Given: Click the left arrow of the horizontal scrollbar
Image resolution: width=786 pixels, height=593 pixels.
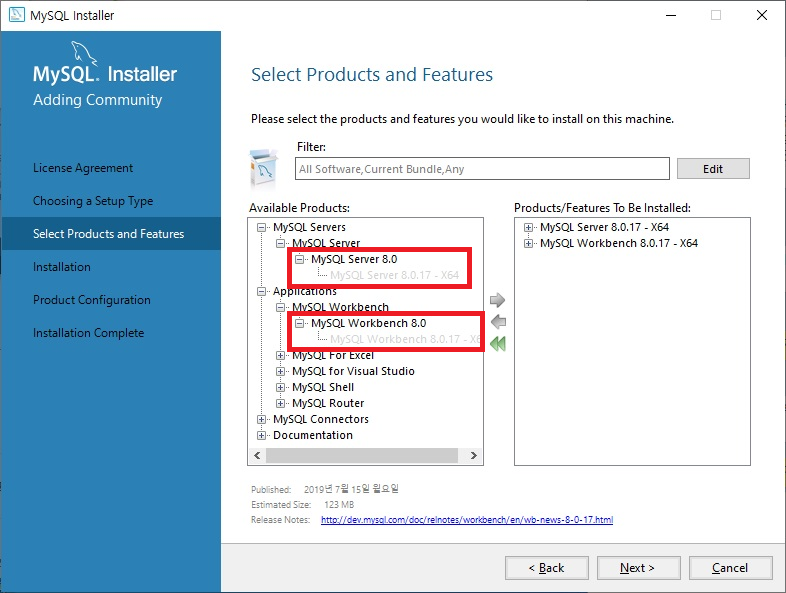Looking at the screenshot, I should [x=257, y=455].
